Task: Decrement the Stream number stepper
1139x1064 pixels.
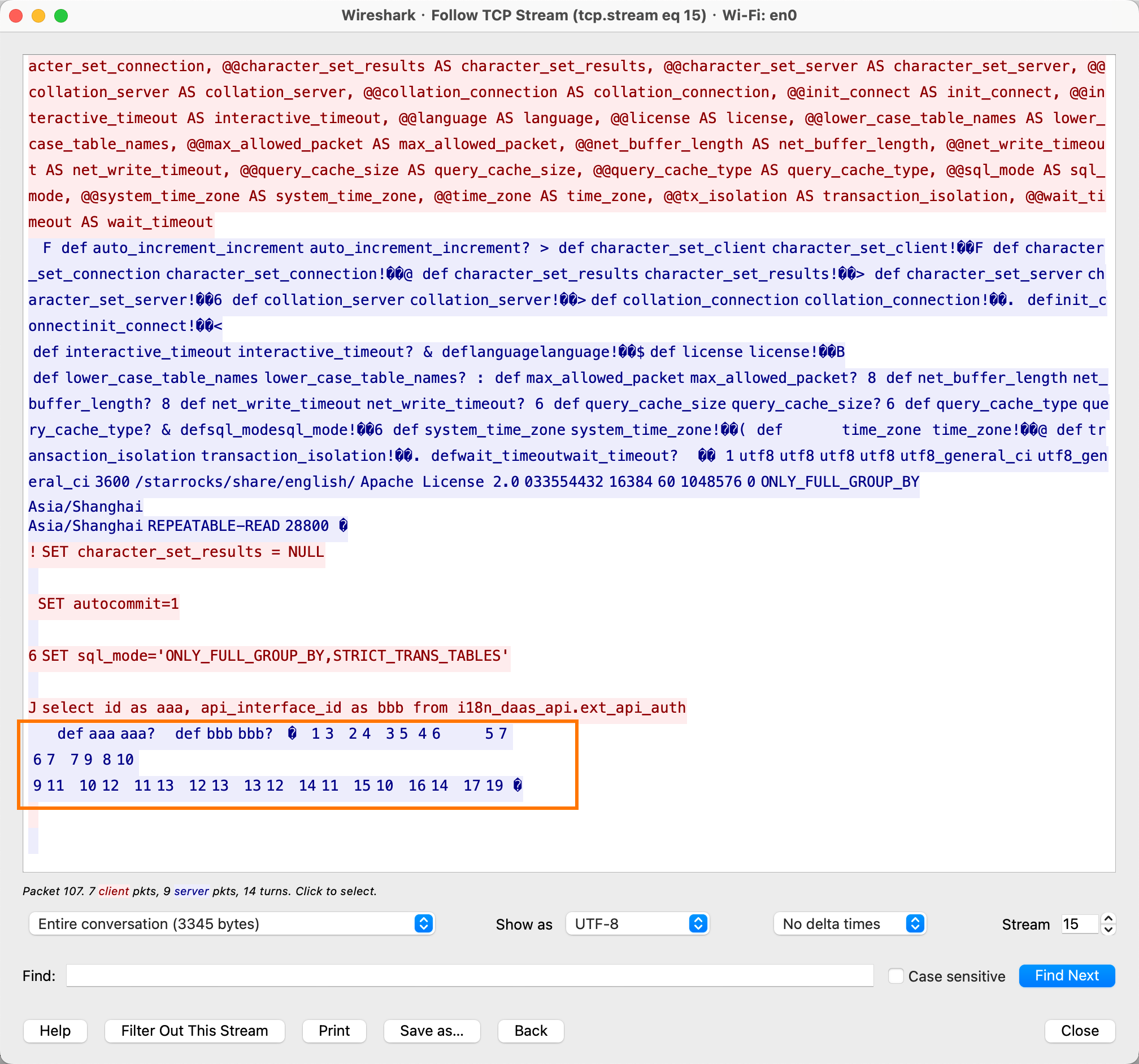Action: click(1108, 929)
